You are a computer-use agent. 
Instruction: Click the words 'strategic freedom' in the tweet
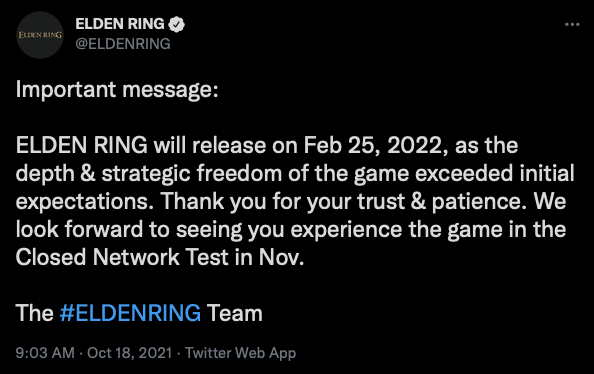[x=191, y=174]
